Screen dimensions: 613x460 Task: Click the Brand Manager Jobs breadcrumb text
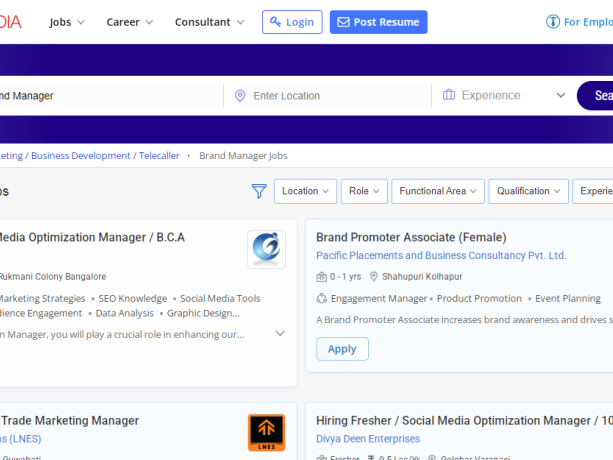coord(243,156)
